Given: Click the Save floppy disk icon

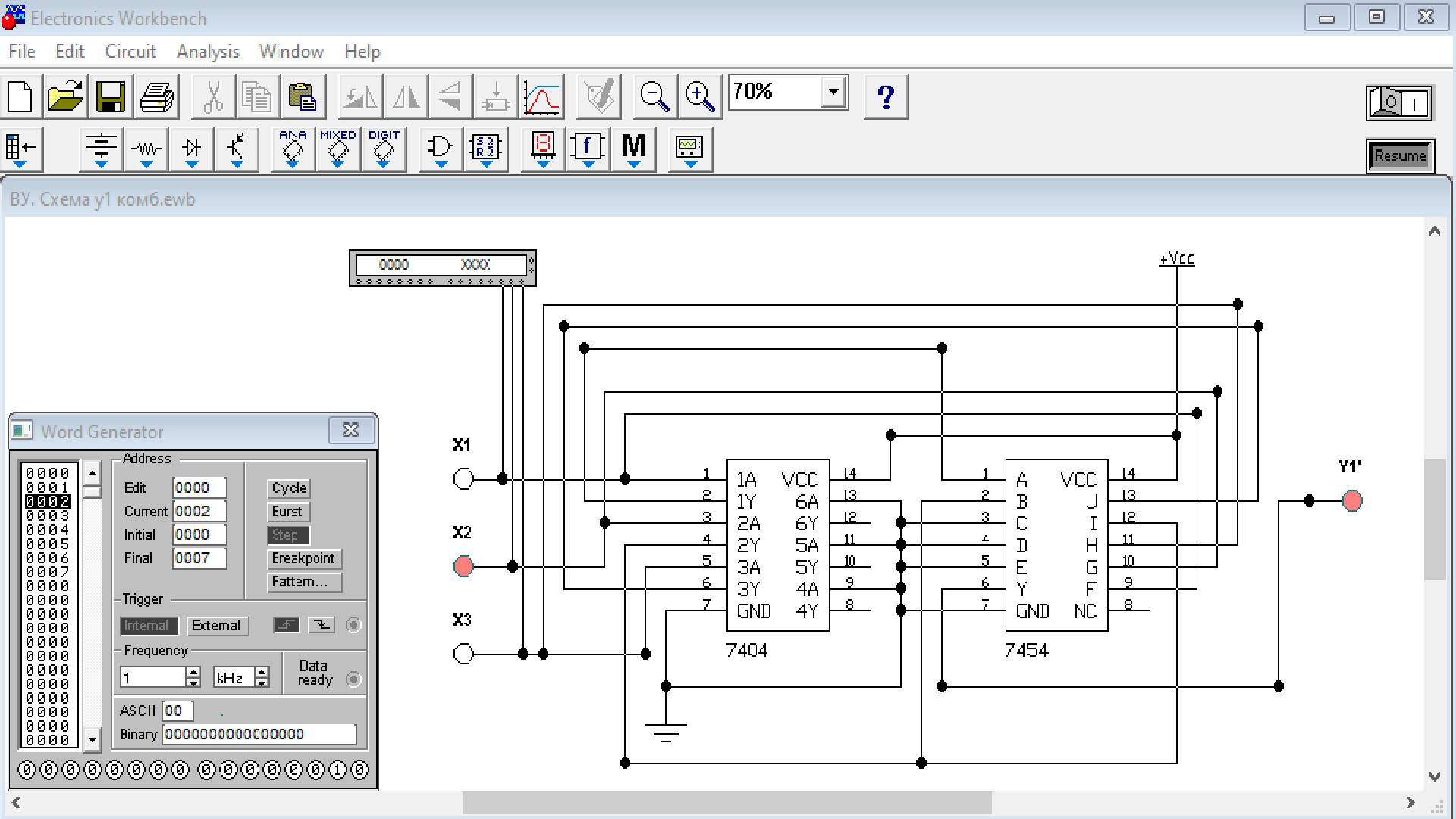Looking at the screenshot, I should click(x=111, y=96).
